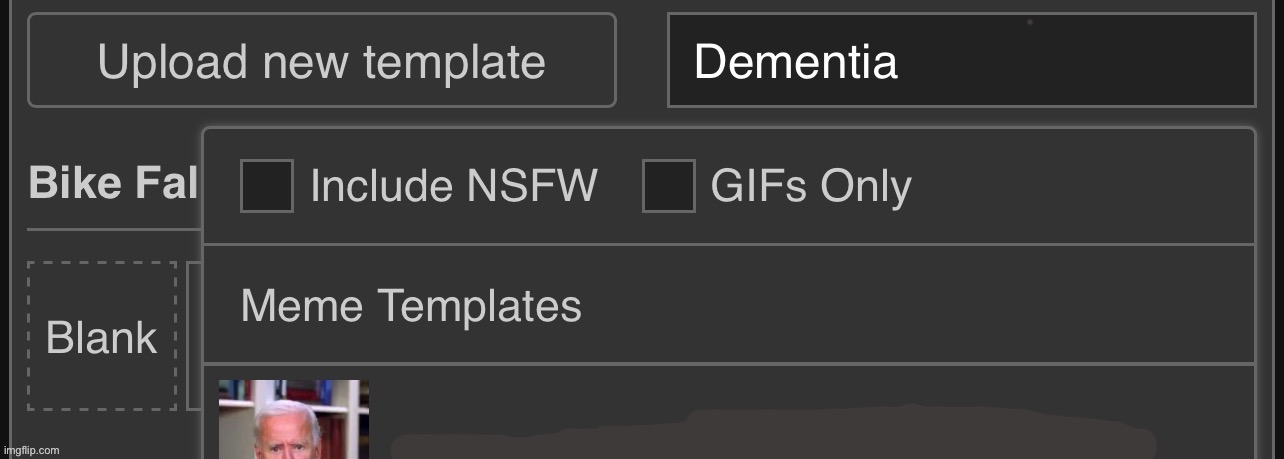This screenshot has height=459, width=1284.
Task: Tick the GIFs Only checkbox
Action: [x=669, y=186]
